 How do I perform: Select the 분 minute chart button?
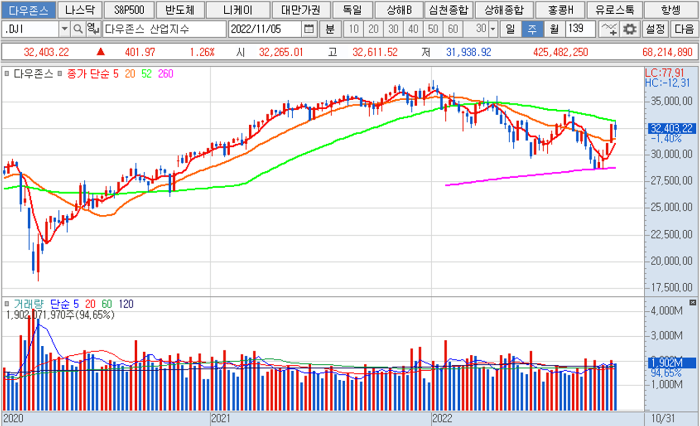tap(330, 29)
